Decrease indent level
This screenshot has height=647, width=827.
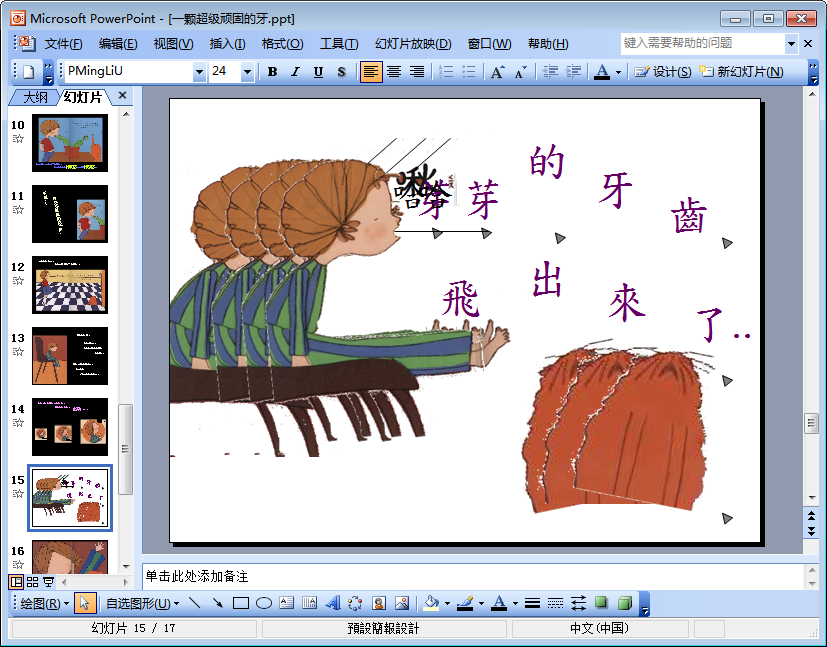click(x=550, y=72)
